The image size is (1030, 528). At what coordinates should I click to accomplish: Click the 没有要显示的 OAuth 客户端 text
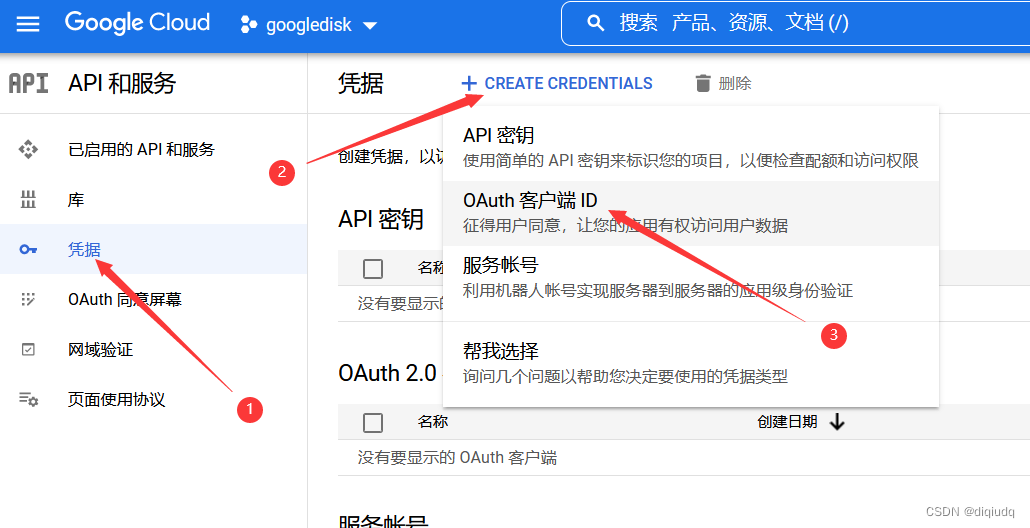pyautogui.click(x=457, y=457)
